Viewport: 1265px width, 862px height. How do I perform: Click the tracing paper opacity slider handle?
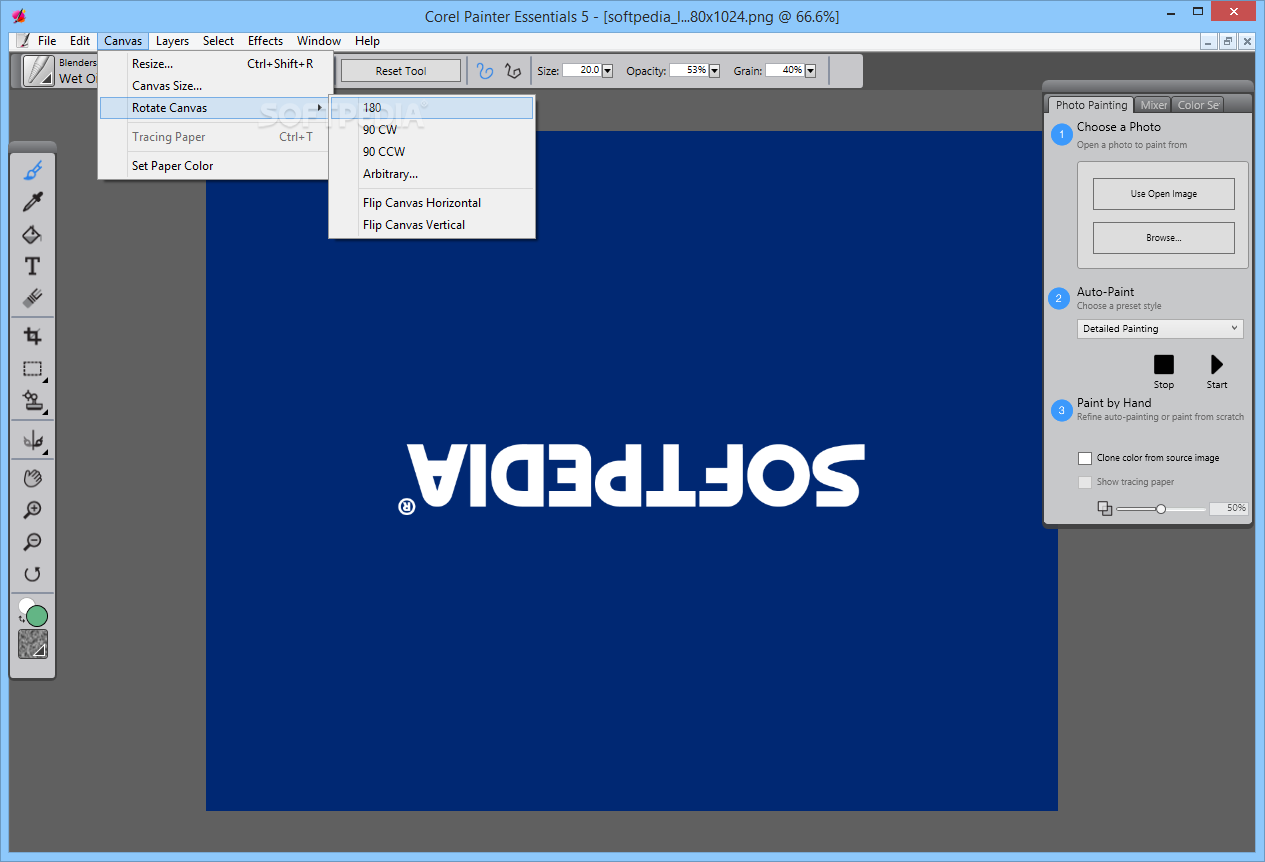[x=1161, y=509]
